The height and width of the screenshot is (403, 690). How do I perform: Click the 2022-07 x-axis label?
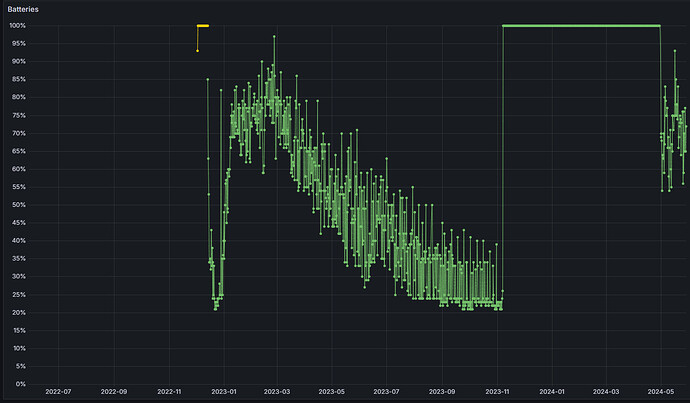coord(58,392)
